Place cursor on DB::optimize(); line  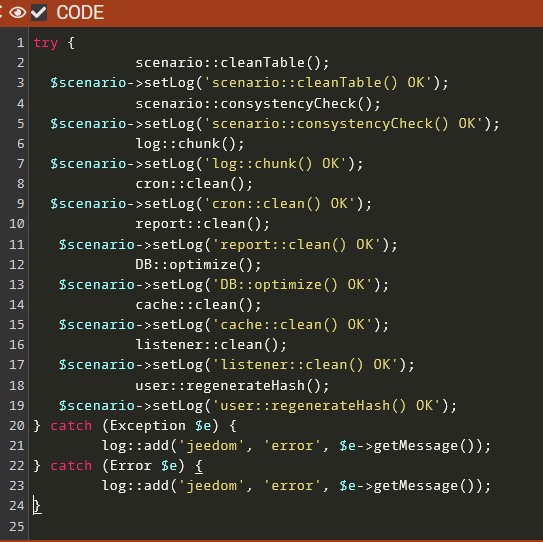(x=198, y=265)
